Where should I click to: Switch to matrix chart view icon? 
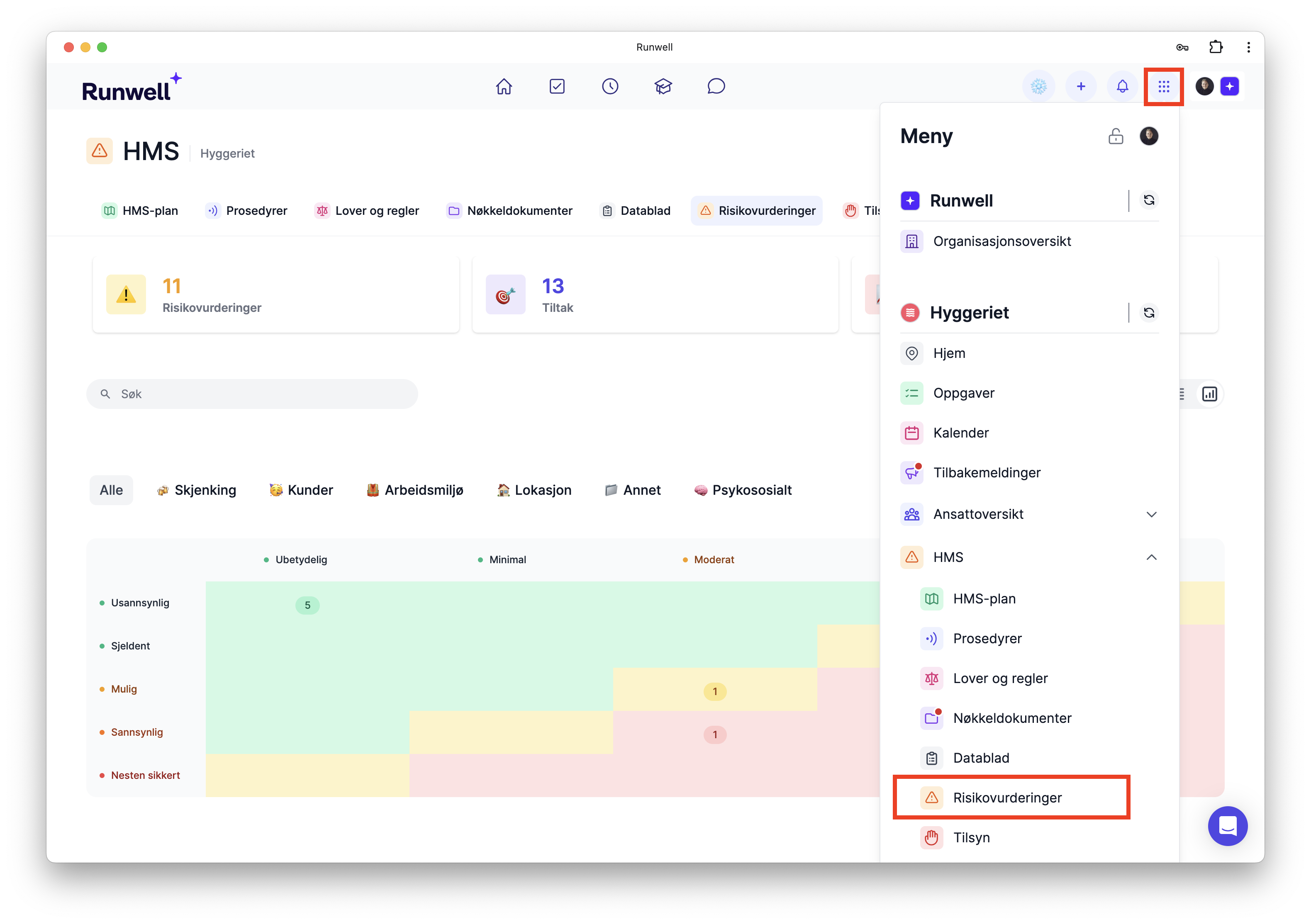coord(1209,394)
